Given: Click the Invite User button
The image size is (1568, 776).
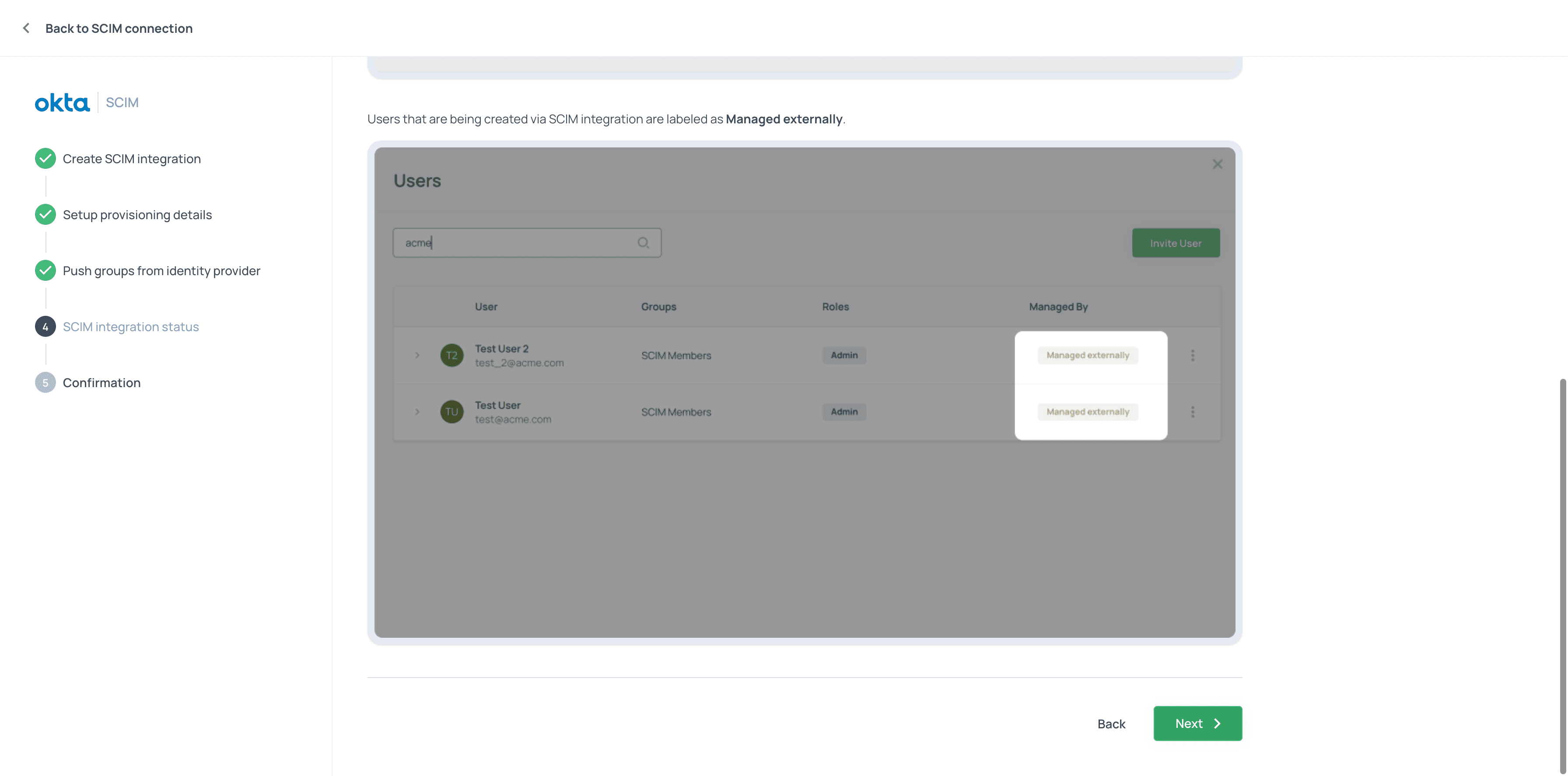Looking at the screenshot, I should coord(1176,243).
